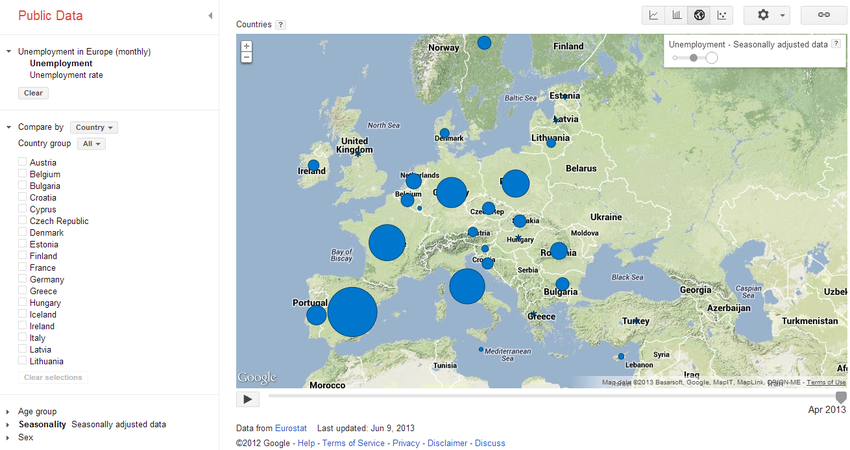Check the Austria checkbox
This screenshot has height=450, width=850.
coord(22,163)
